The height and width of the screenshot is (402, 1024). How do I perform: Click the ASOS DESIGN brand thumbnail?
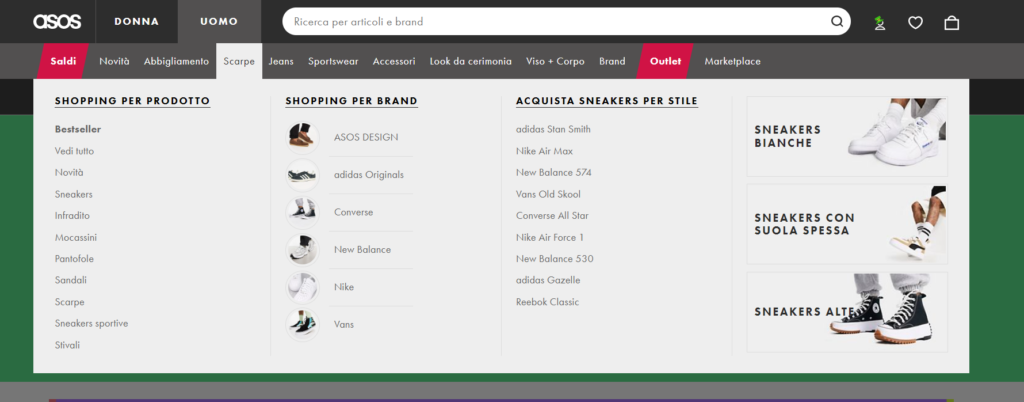point(302,138)
